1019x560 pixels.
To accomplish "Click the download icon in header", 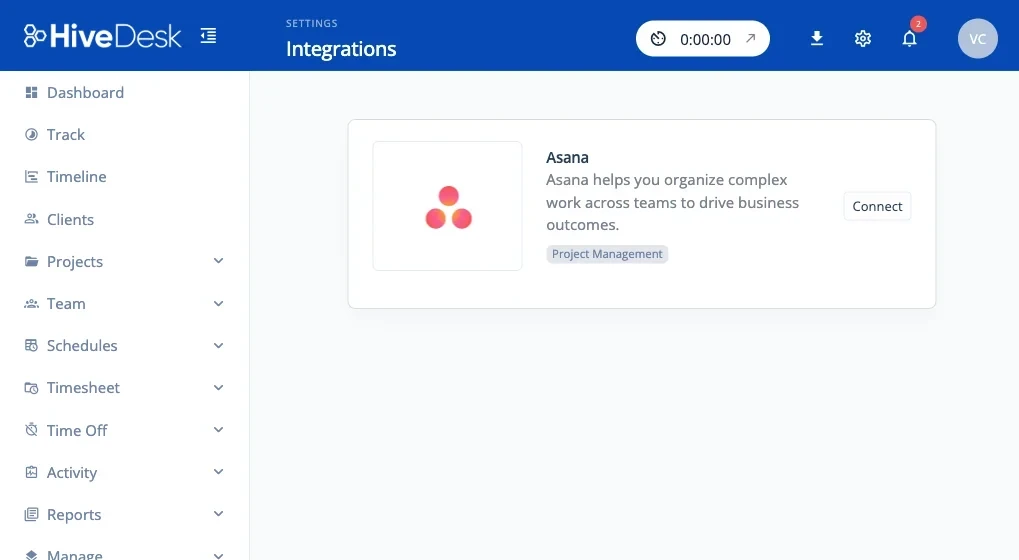I will [x=817, y=39].
